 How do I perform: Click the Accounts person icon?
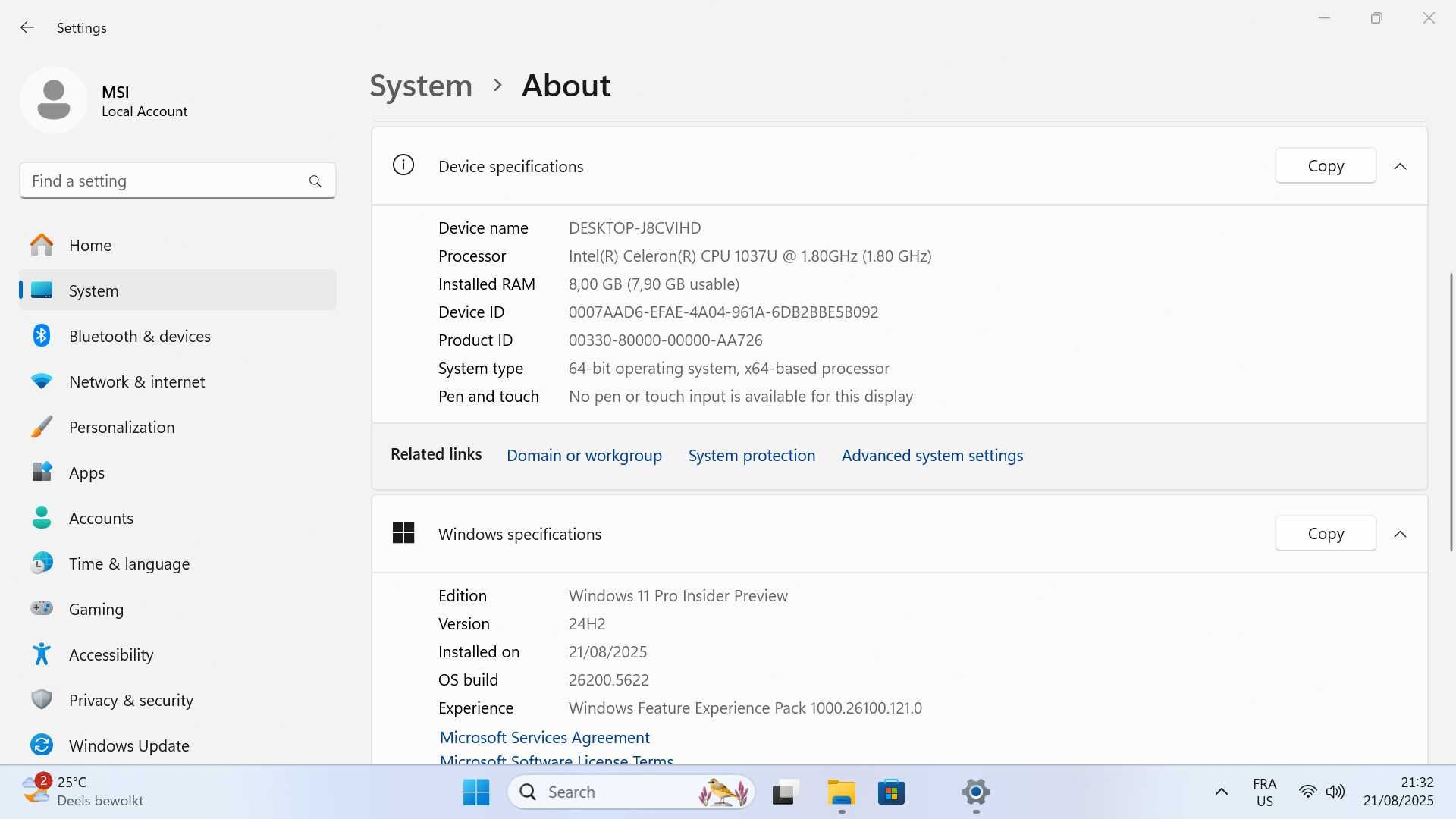click(x=42, y=518)
